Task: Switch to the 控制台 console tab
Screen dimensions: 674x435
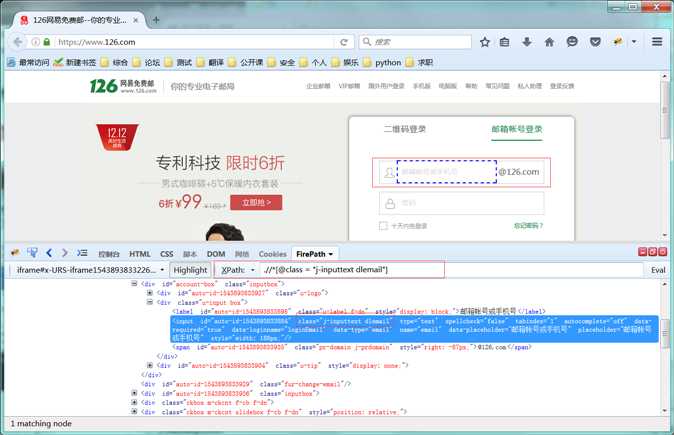Action: [109, 254]
